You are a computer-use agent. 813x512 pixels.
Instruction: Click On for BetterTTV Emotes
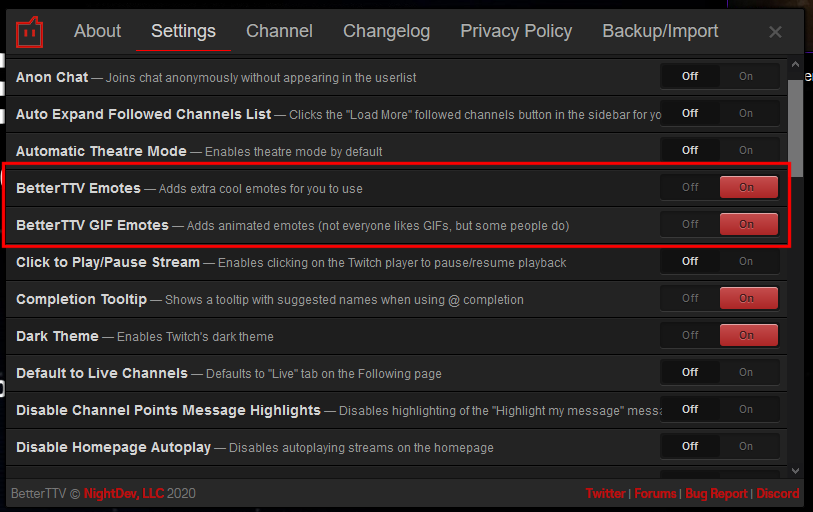click(x=749, y=187)
